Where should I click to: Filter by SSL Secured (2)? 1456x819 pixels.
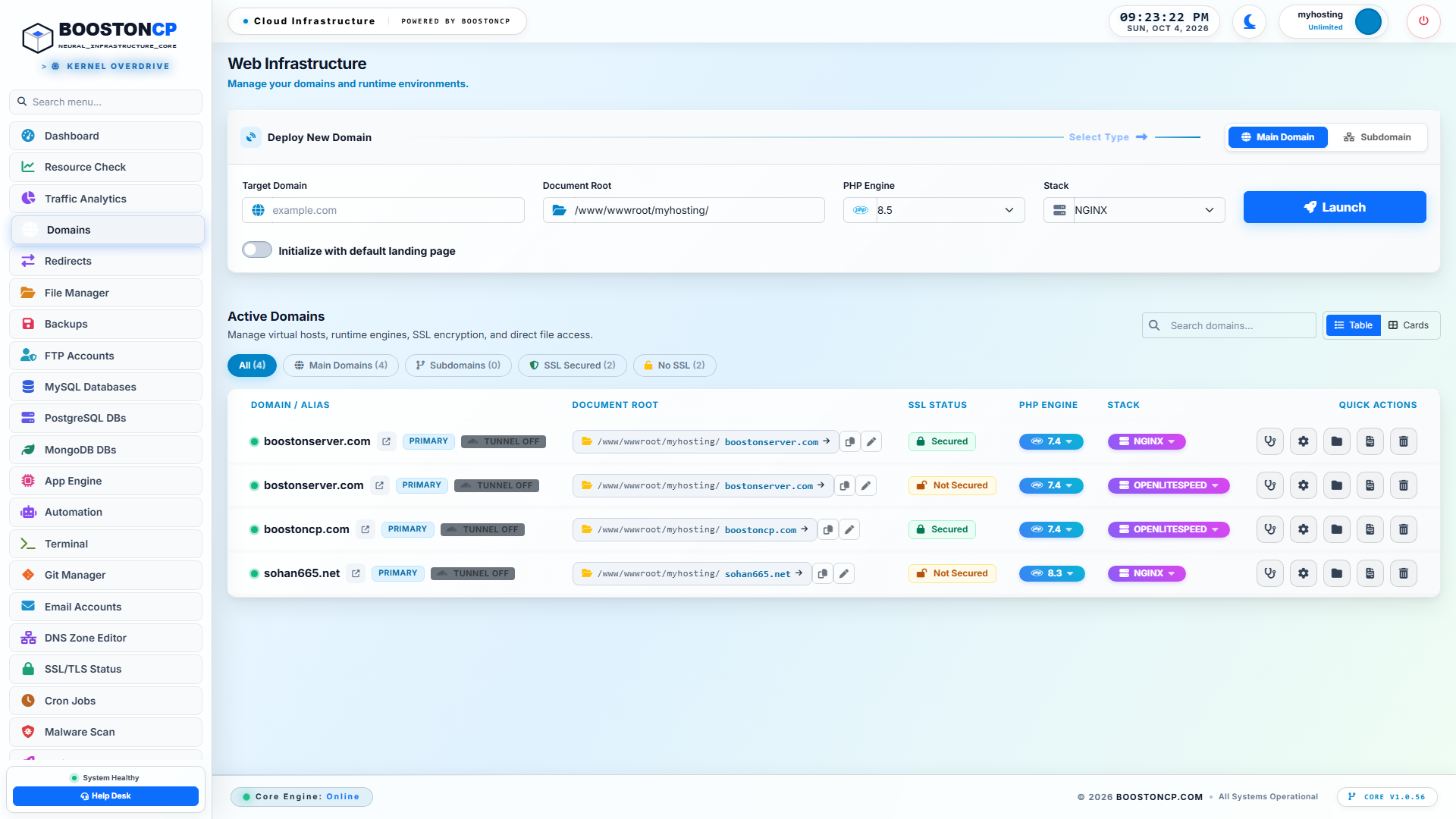pyautogui.click(x=573, y=366)
